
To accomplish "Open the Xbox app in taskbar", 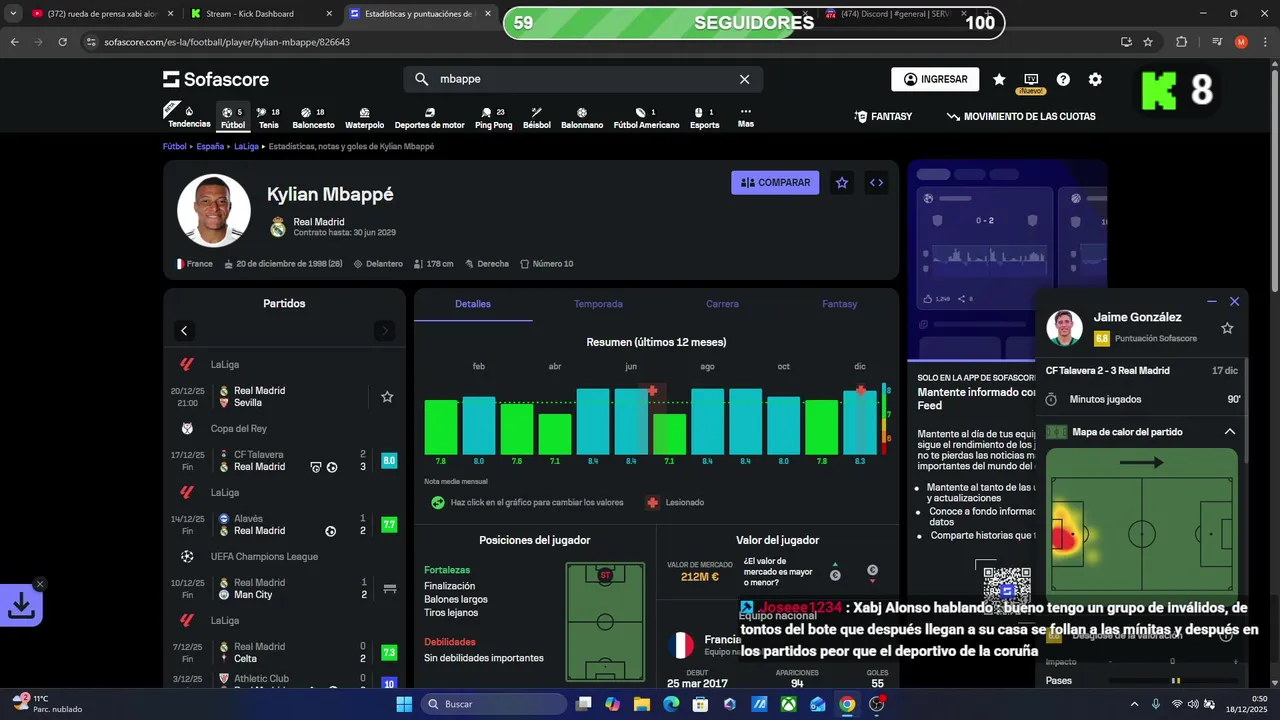I will (789, 704).
